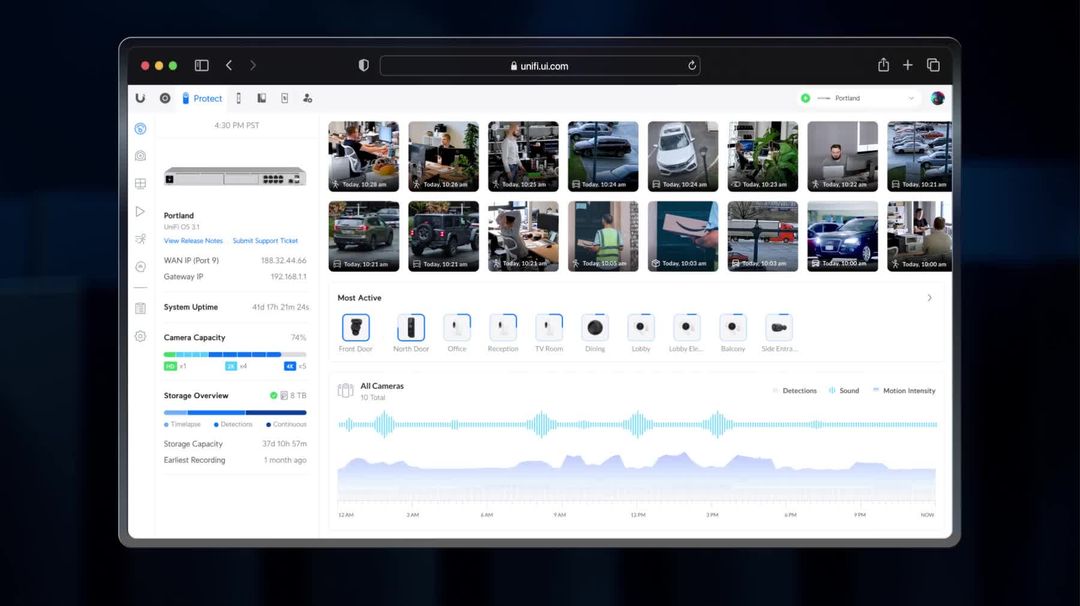
Task: Switch to the Protect tab
Action: coord(203,98)
